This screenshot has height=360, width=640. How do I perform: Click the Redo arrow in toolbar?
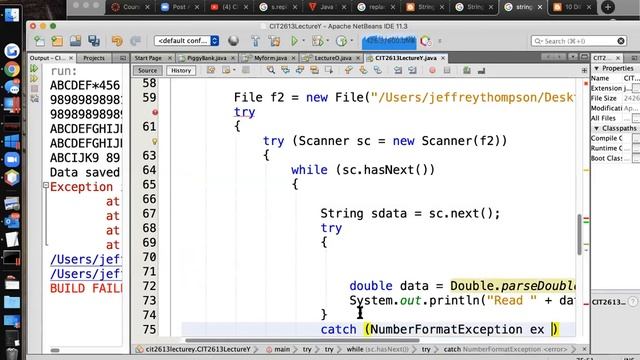(136, 41)
